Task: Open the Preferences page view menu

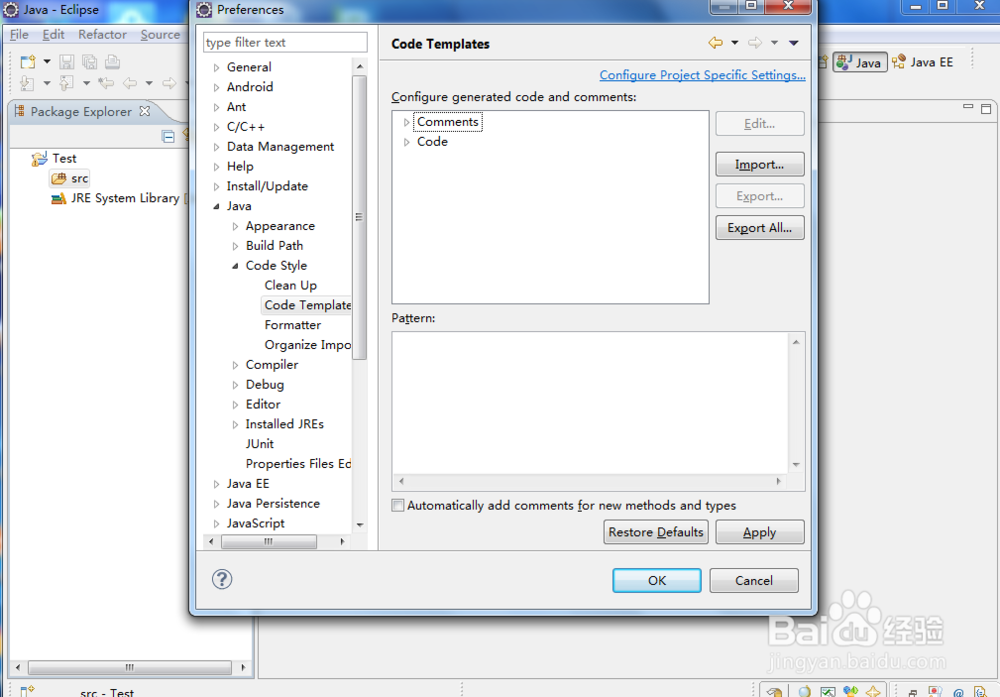Action: 793,43
